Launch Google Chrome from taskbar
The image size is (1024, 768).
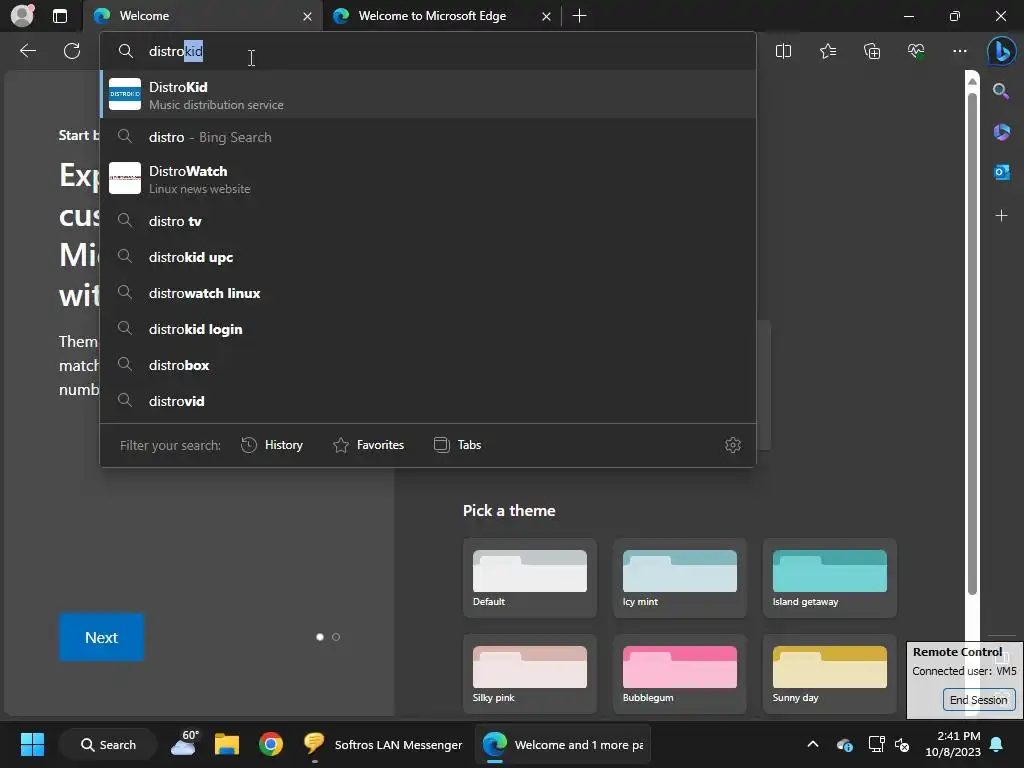coord(270,744)
